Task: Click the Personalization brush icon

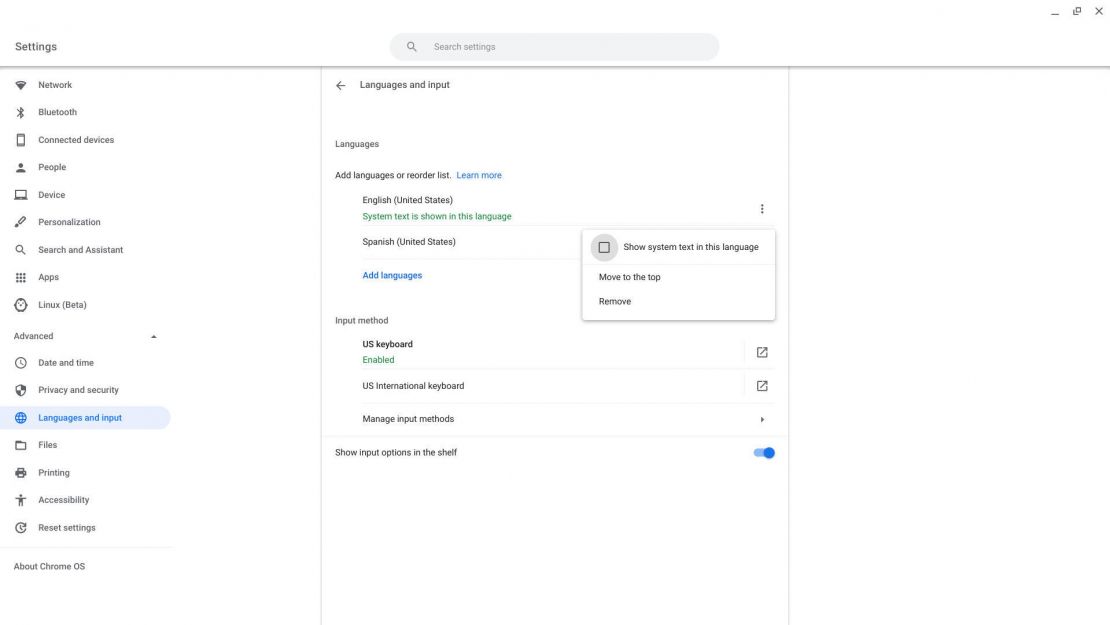Action: click(x=20, y=221)
